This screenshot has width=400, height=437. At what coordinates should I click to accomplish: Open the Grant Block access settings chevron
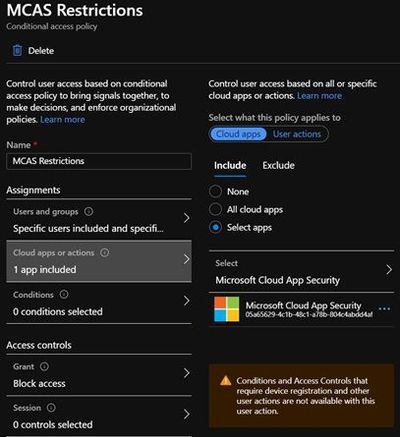(x=187, y=373)
